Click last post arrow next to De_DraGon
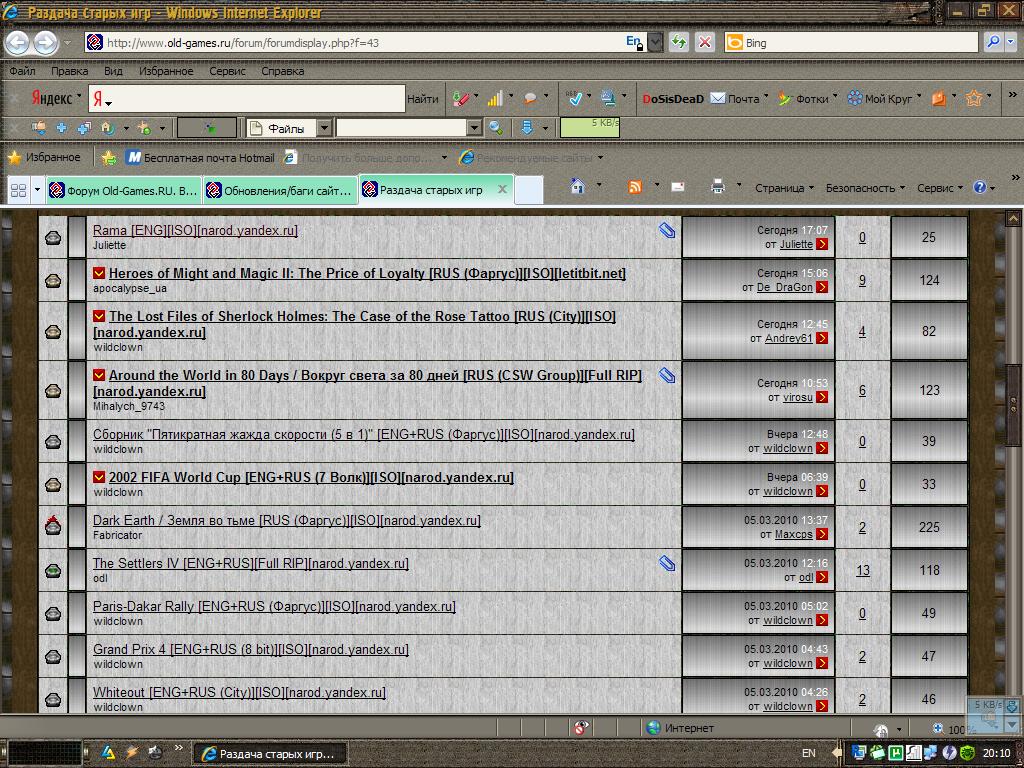The height and width of the screenshot is (768, 1024). [x=822, y=287]
